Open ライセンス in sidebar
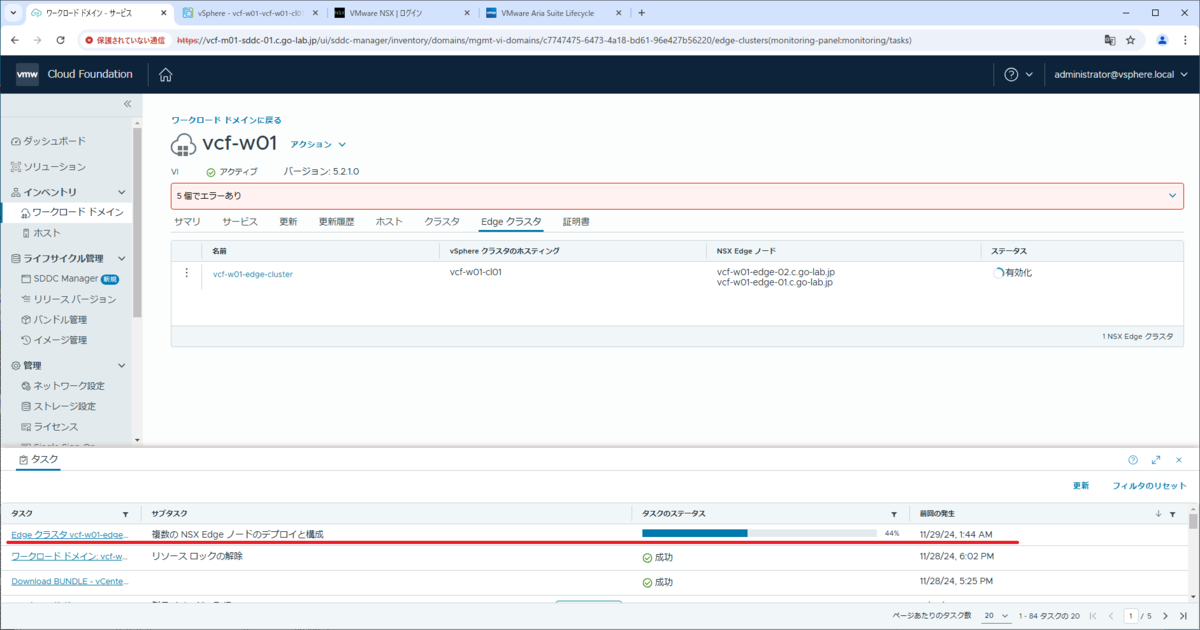Image resolution: width=1200 pixels, height=630 pixels. [56, 427]
